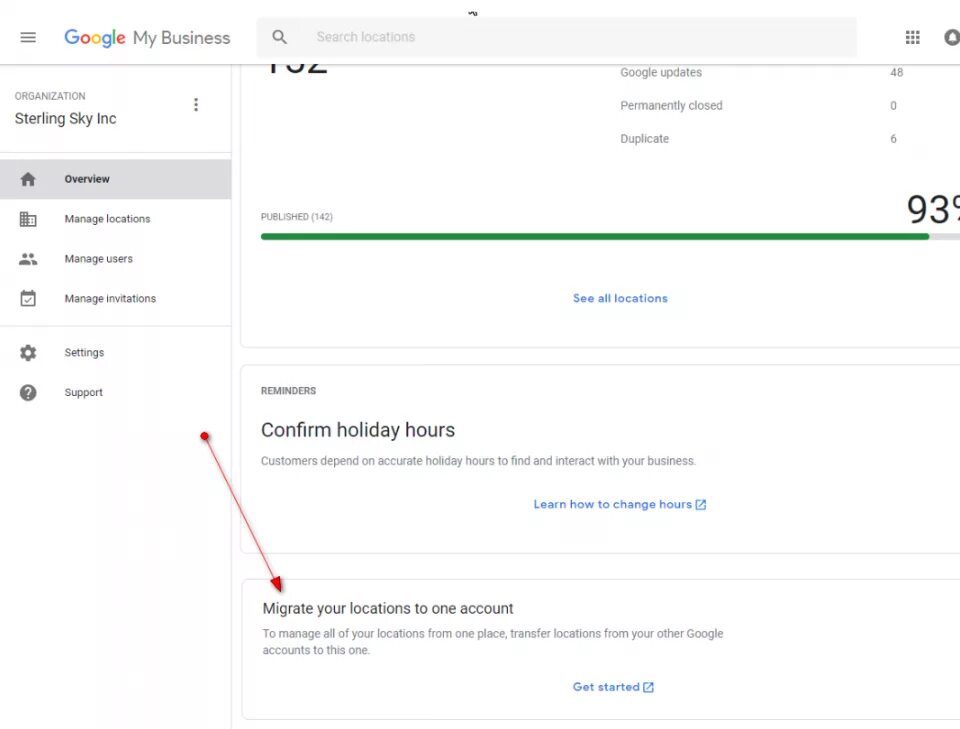Click the Permanently closed count 0
The height and width of the screenshot is (729, 960).
click(x=893, y=105)
